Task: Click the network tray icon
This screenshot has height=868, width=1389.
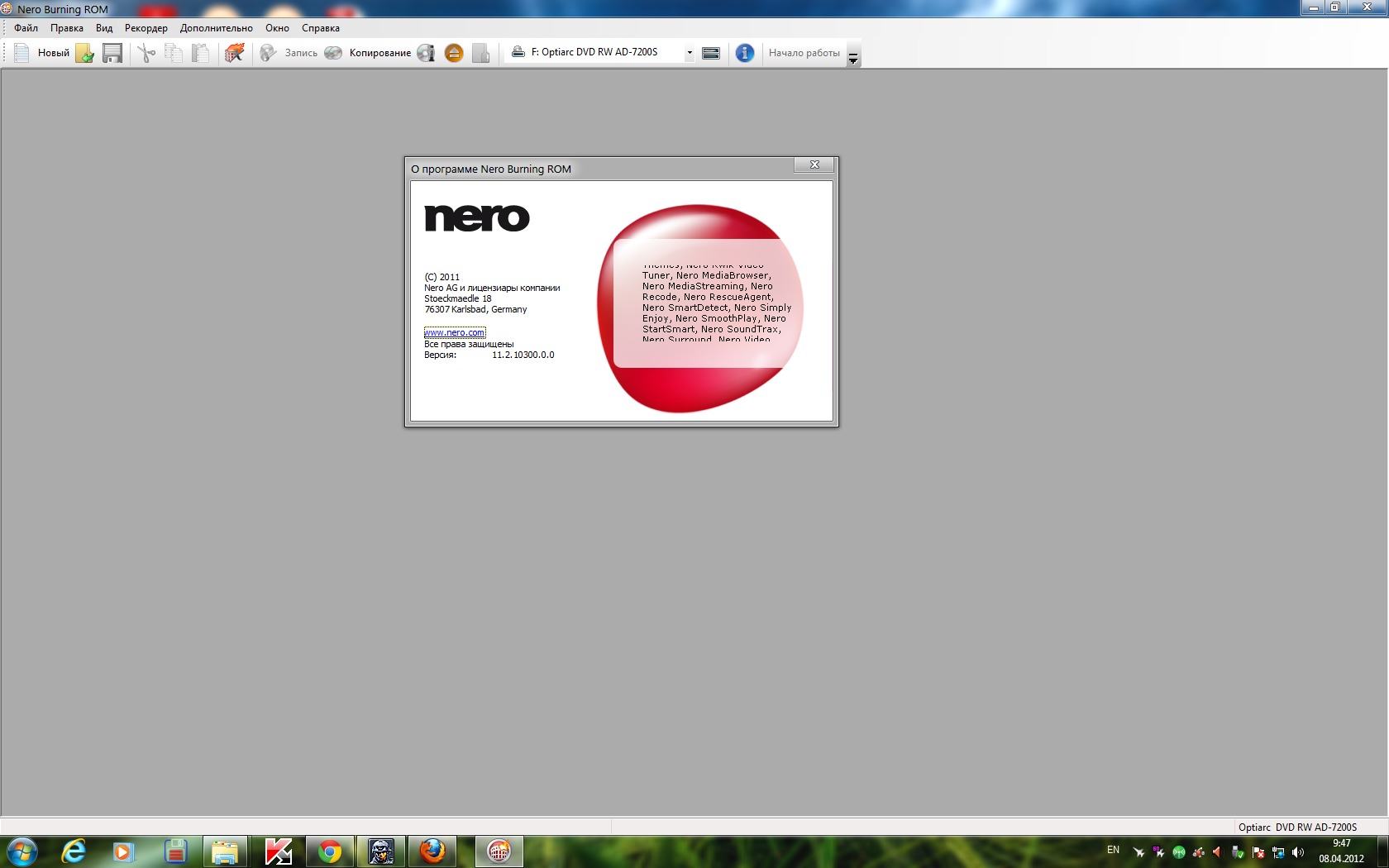Action: 1278,852
